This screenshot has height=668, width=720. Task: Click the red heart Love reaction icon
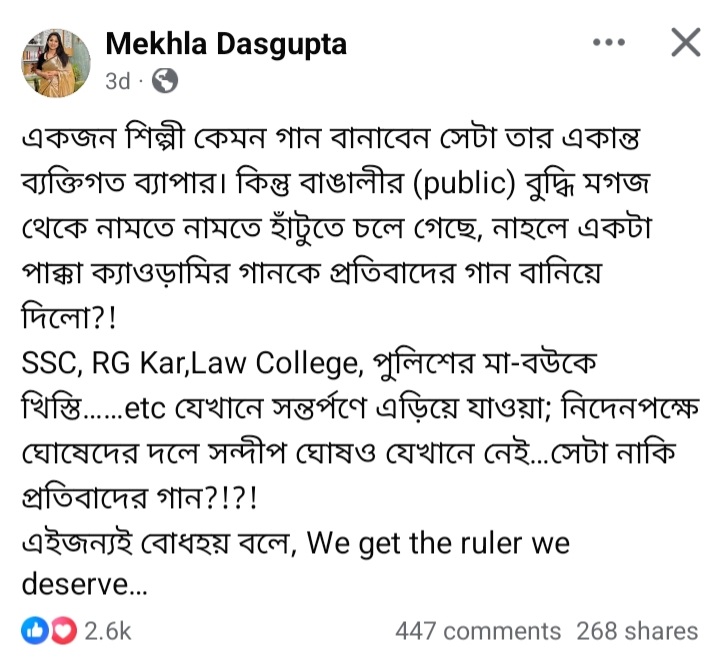tap(62, 630)
